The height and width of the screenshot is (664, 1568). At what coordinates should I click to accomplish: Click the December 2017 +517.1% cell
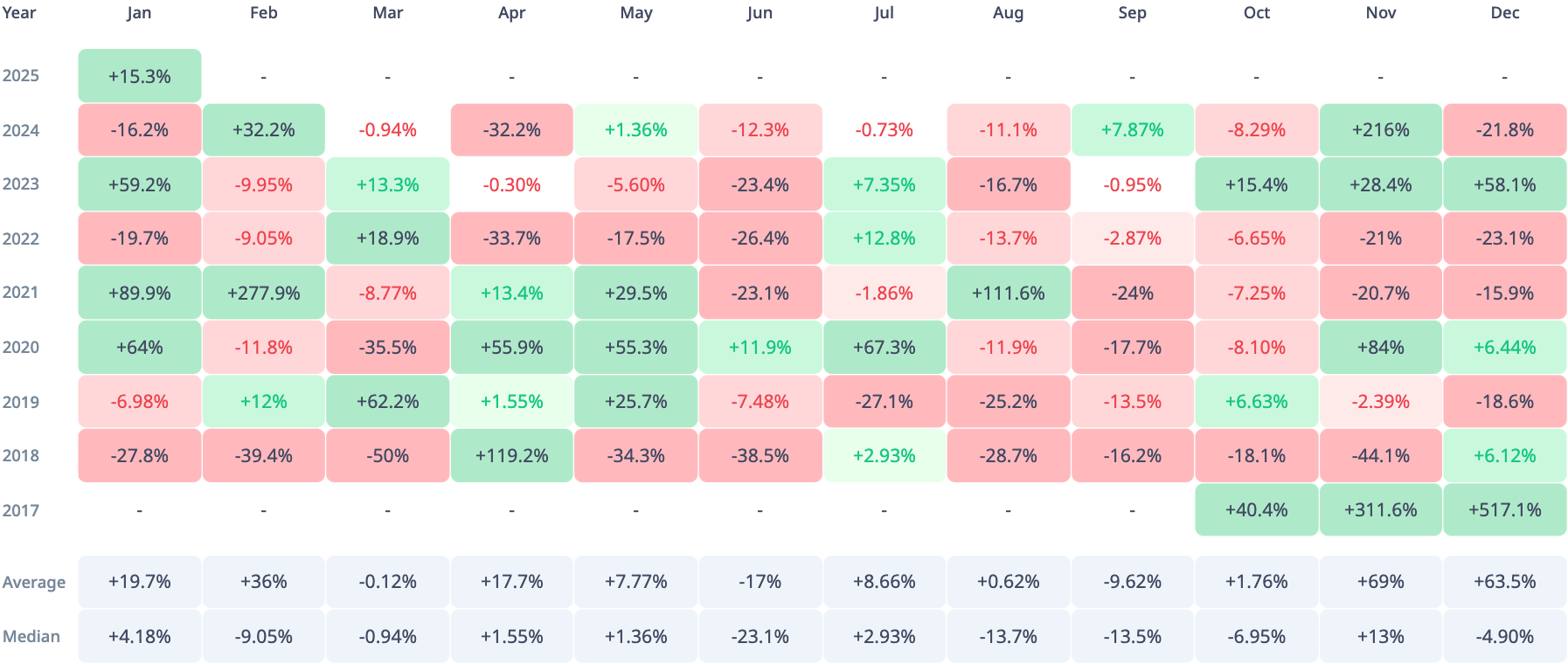[1504, 510]
